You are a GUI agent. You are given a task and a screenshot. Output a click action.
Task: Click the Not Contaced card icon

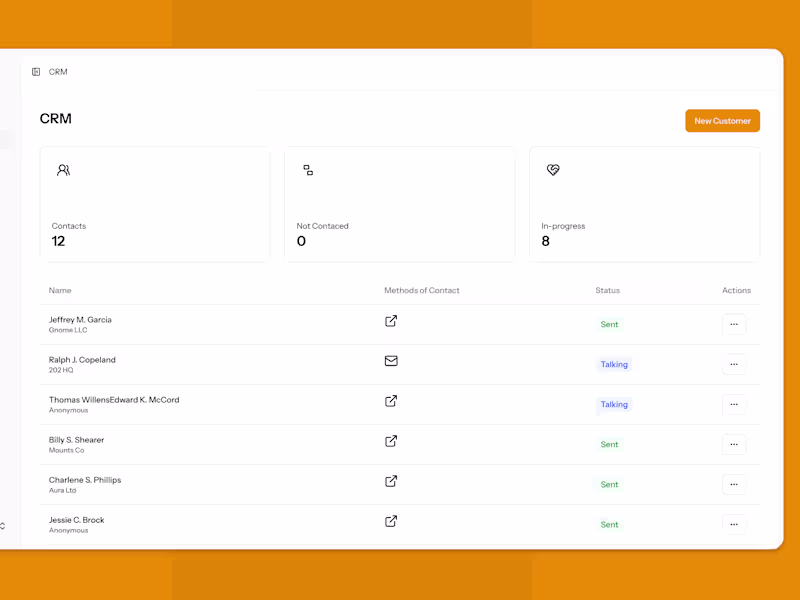[308, 170]
